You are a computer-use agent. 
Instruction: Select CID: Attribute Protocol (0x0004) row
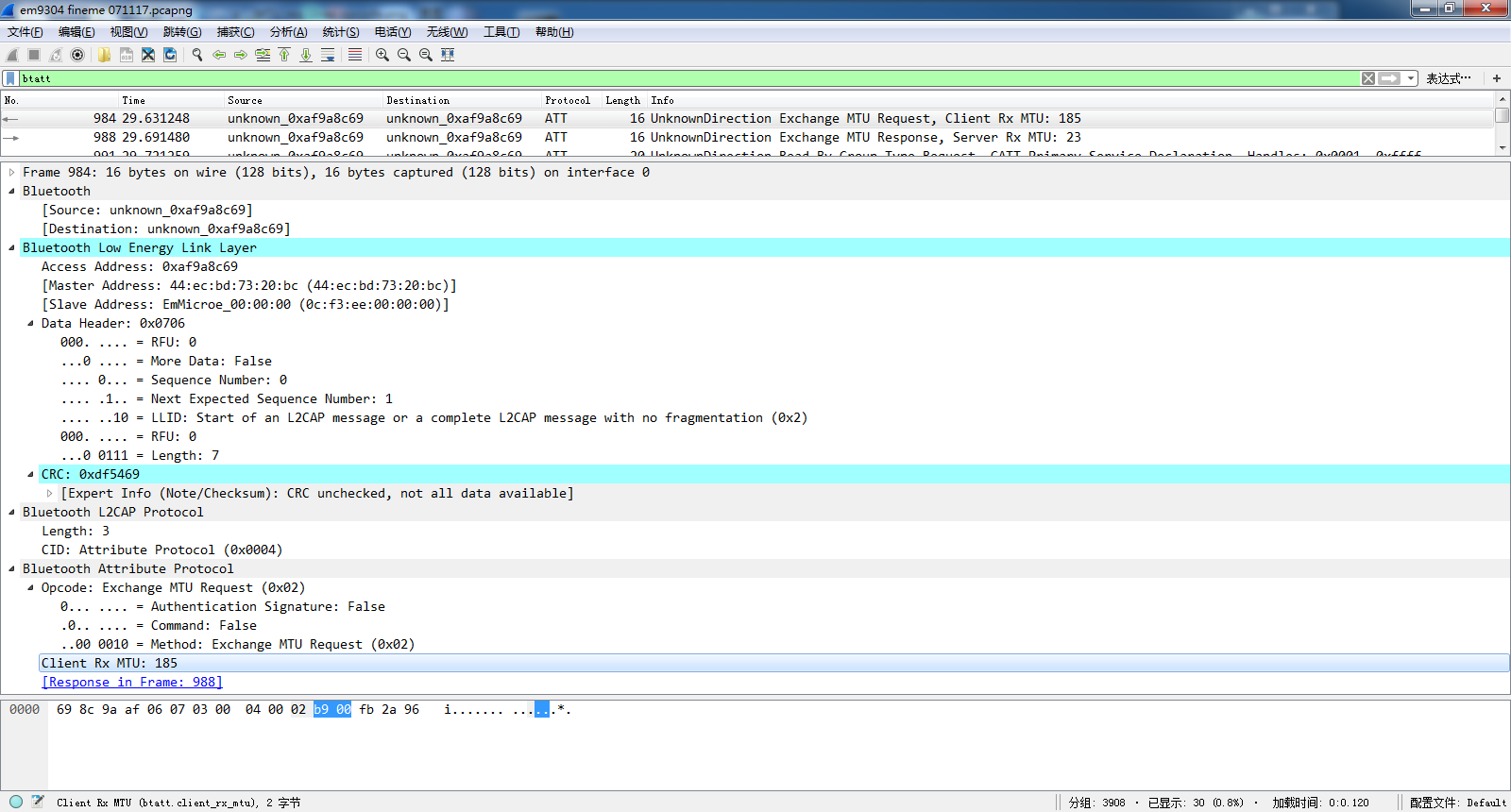point(161,550)
